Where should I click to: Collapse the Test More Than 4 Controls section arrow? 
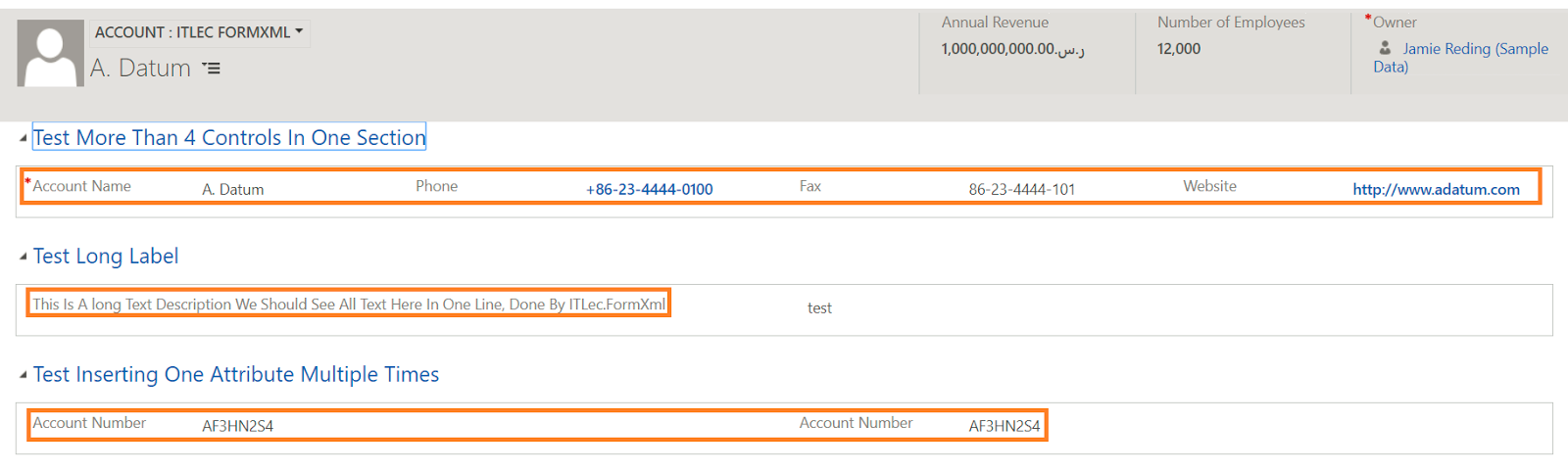24,139
